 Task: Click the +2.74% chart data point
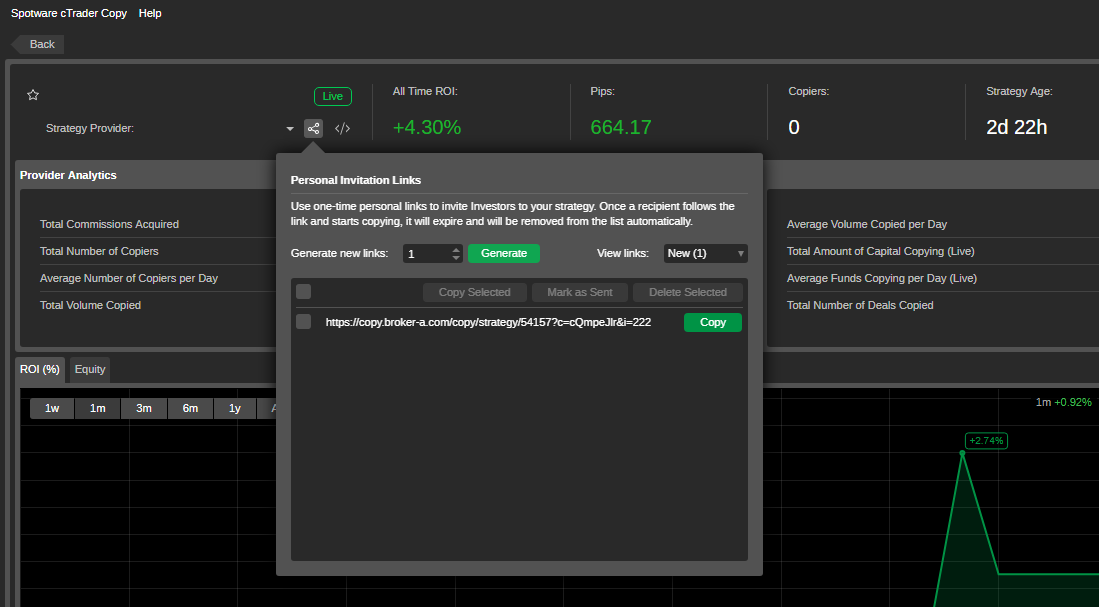pos(962,453)
